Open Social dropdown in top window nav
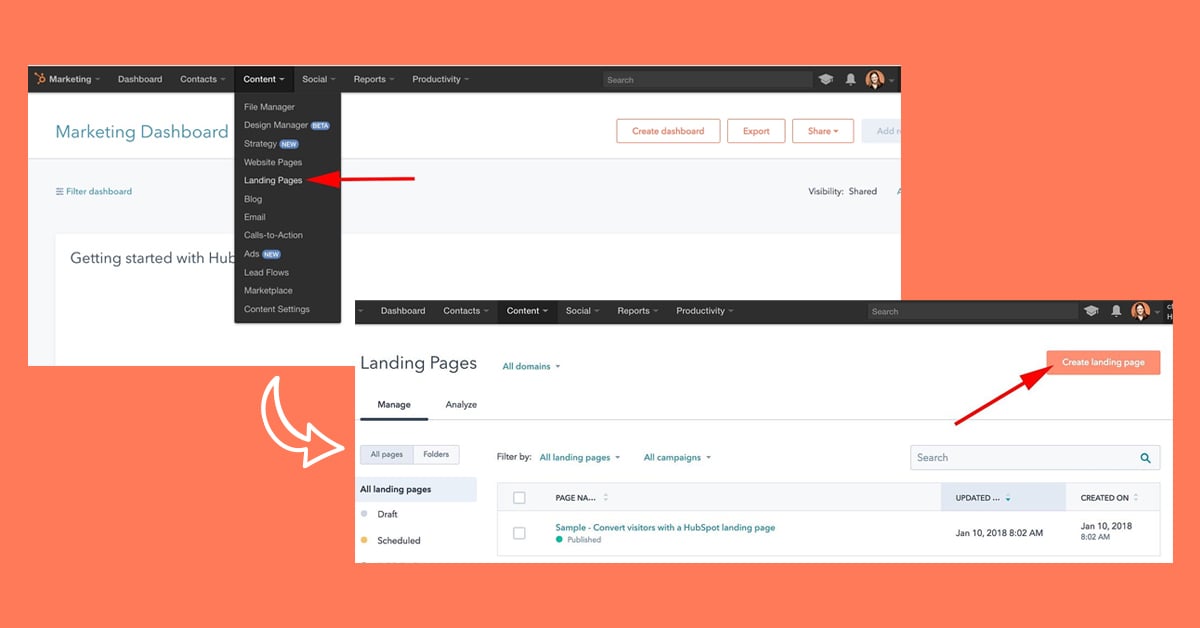 pos(319,79)
